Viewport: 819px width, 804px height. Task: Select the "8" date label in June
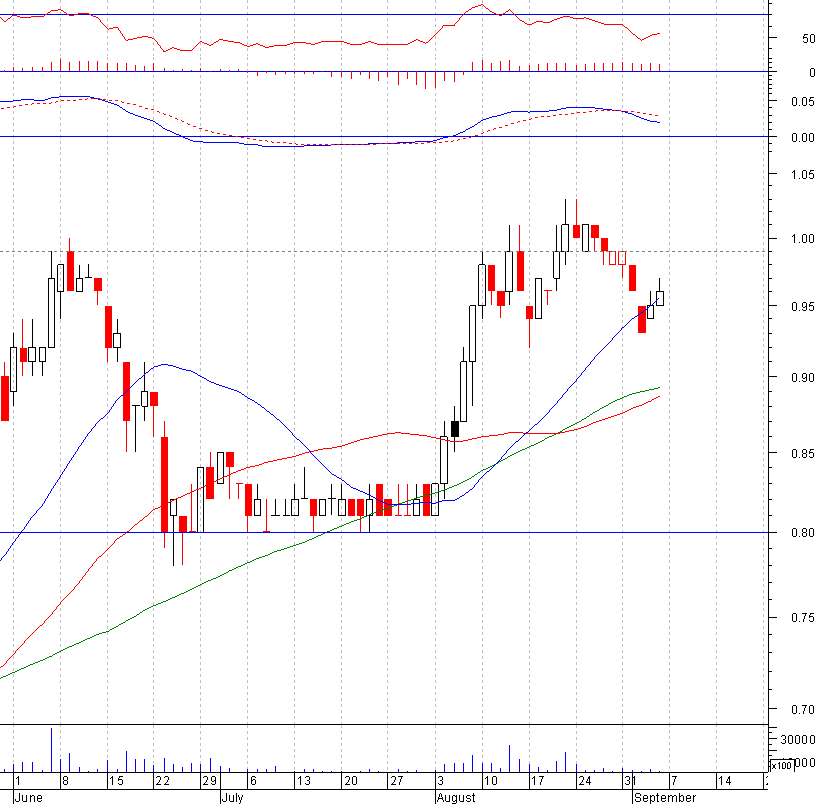click(65, 781)
